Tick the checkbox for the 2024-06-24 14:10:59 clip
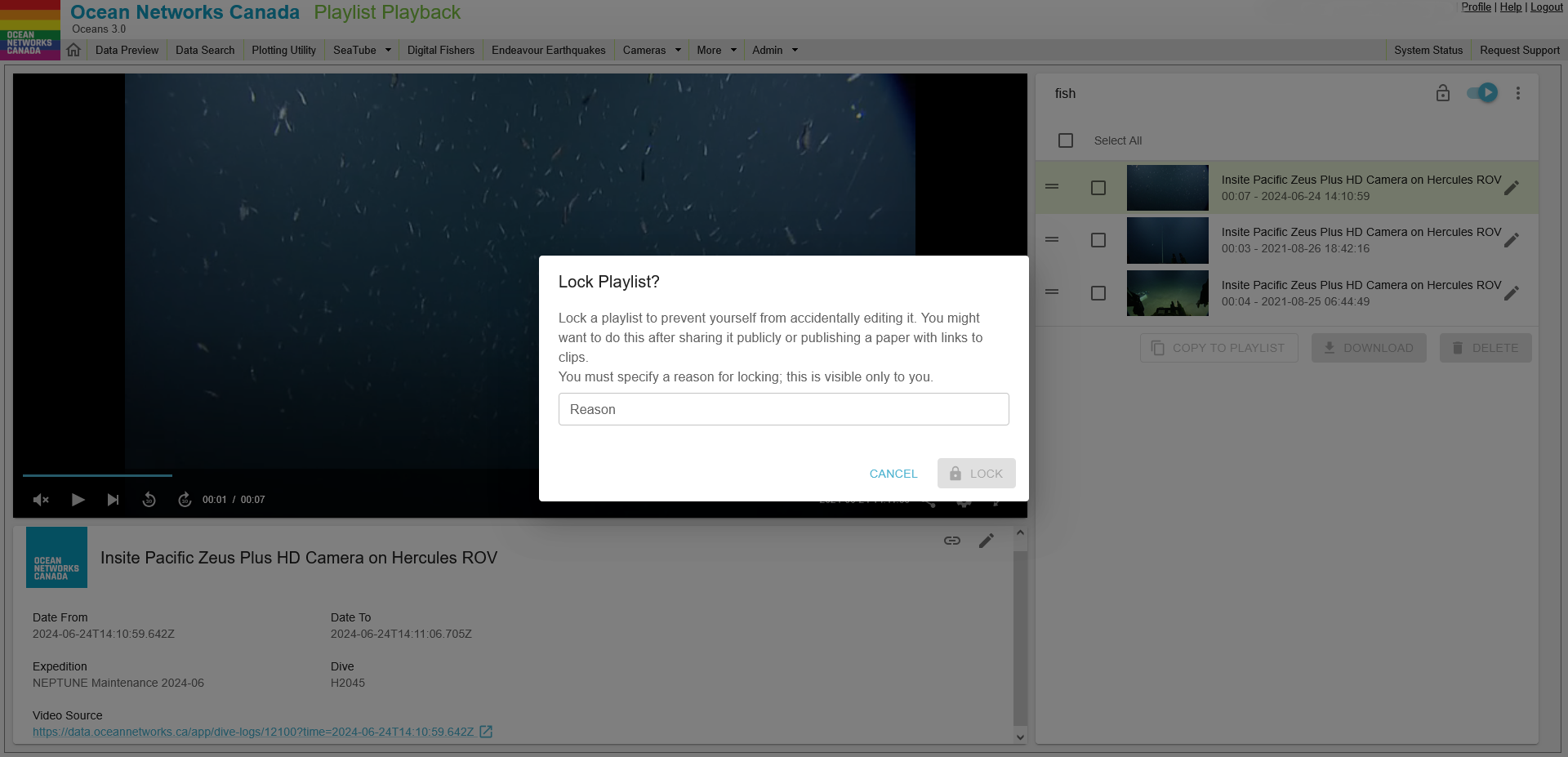Image resolution: width=1568 pixels, height=757 pixels. coord(1098,188)
